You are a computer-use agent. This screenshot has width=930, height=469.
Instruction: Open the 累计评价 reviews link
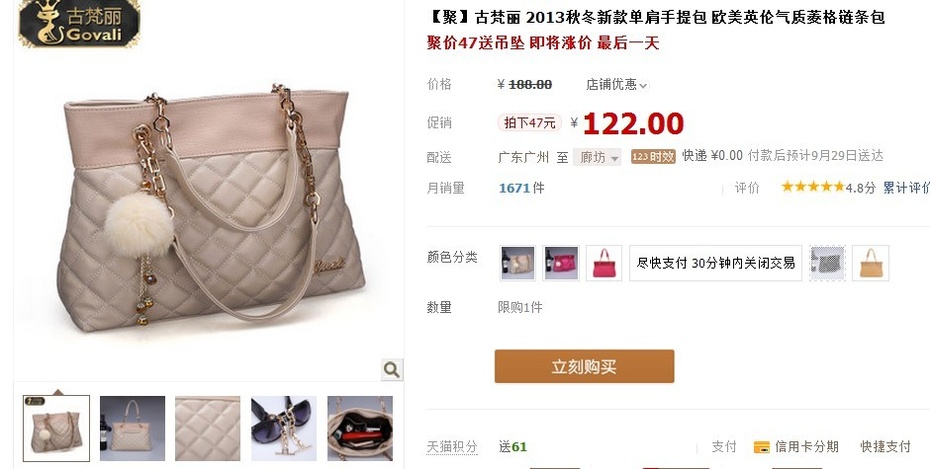906,187
